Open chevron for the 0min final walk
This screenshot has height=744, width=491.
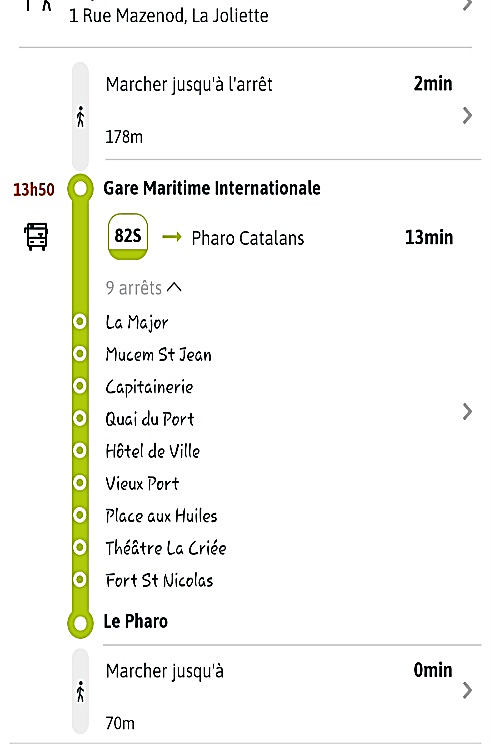click(467, 690)
